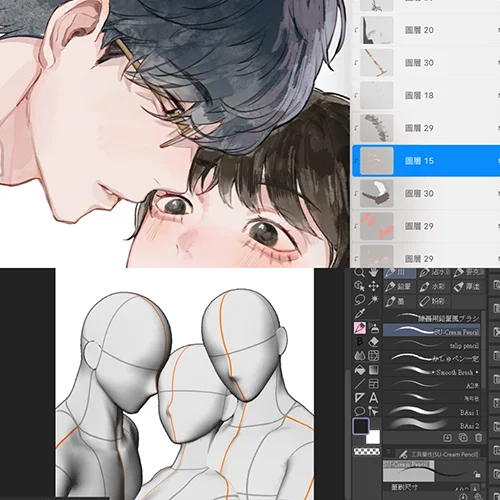This screenshot has height=500, width=500.
Task: Select the Eyedropper tool
Action: (x=359, y=313)
